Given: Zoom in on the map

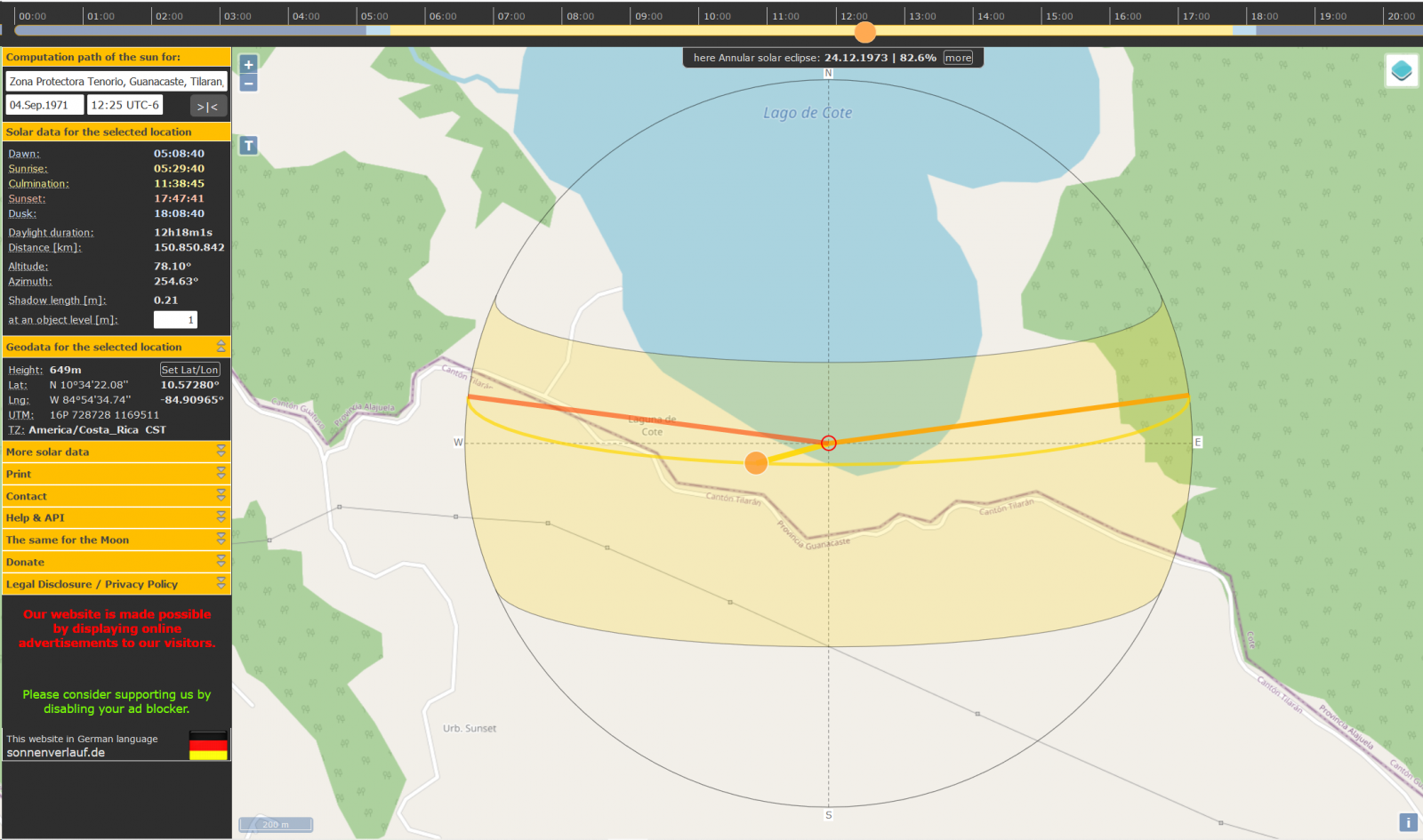Looking at the screenshot, I should click(248, 64).
